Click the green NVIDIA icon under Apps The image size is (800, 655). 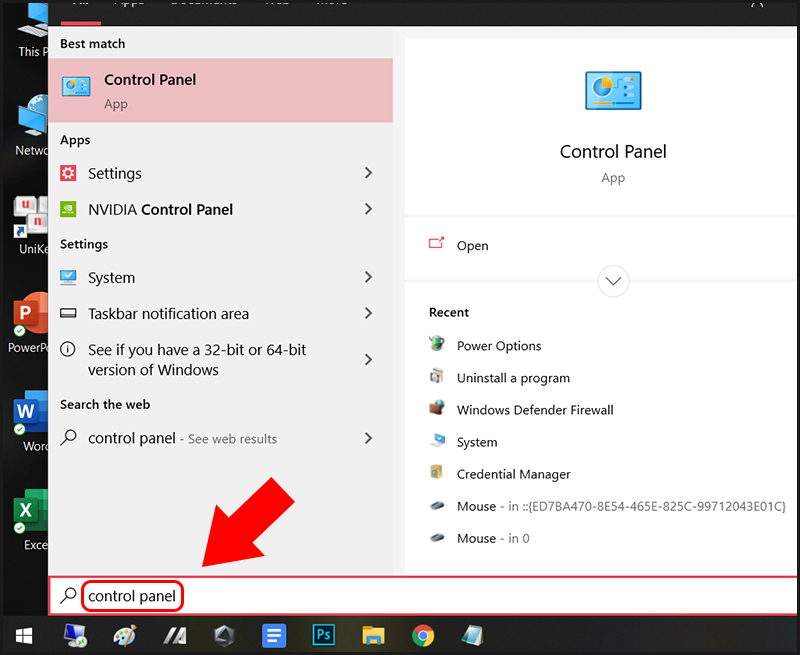point(68,209)
